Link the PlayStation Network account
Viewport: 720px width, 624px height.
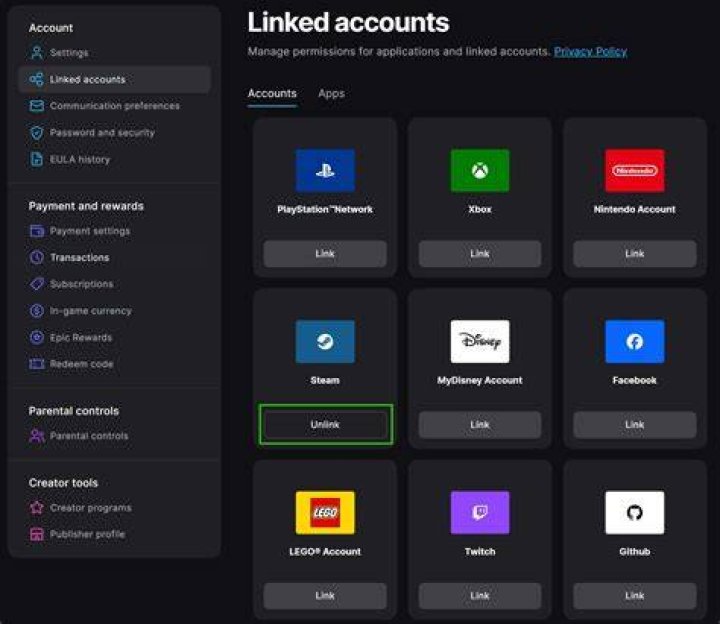point(325,253)
